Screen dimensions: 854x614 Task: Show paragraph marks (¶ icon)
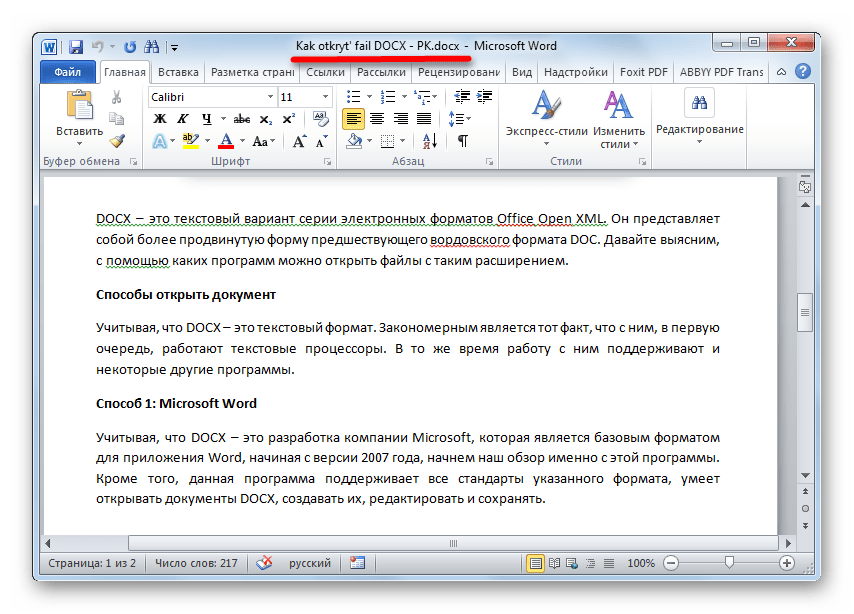pos(462,141)
